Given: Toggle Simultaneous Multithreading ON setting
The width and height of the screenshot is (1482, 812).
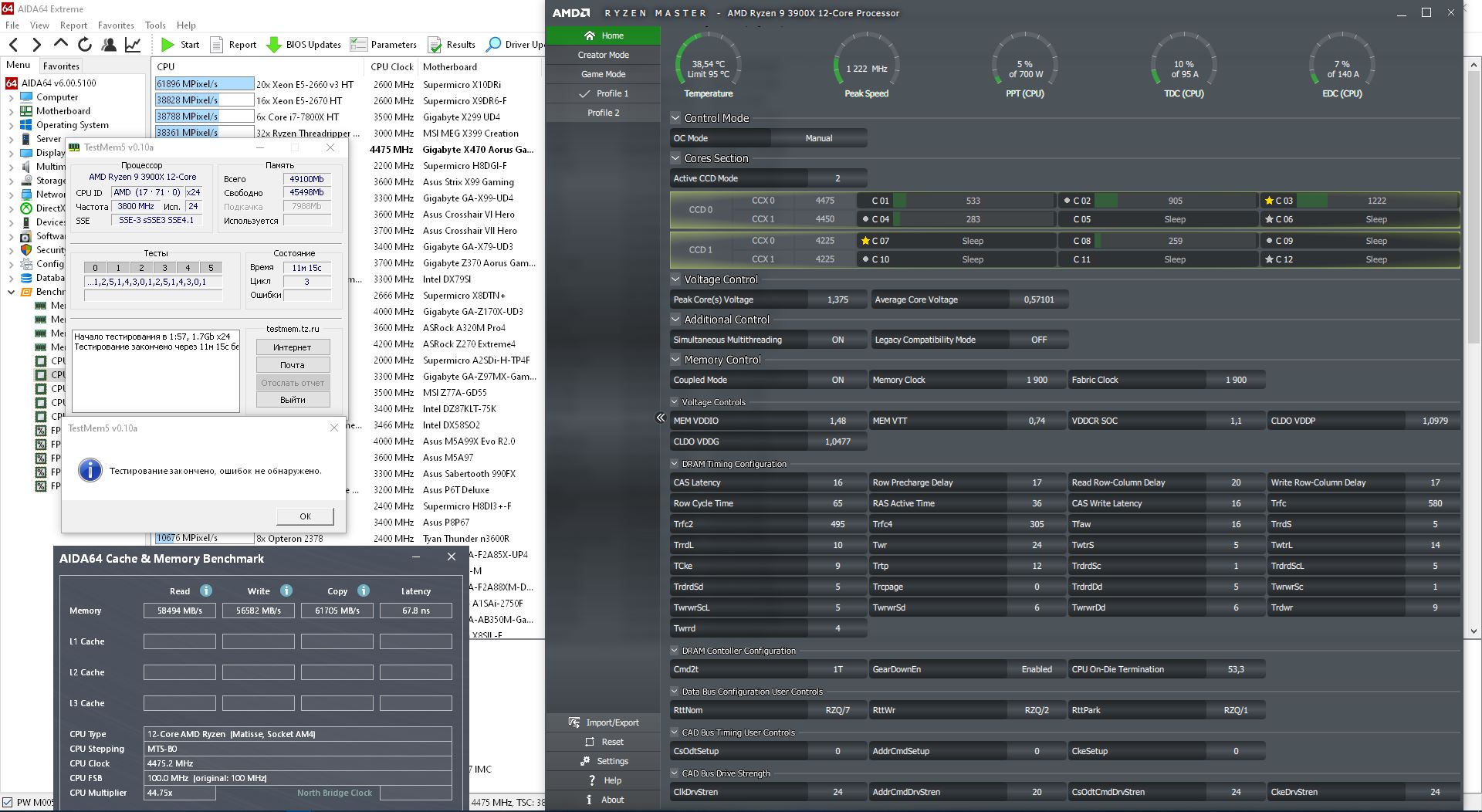Looking at the screenshot, I should pos(837,340).
